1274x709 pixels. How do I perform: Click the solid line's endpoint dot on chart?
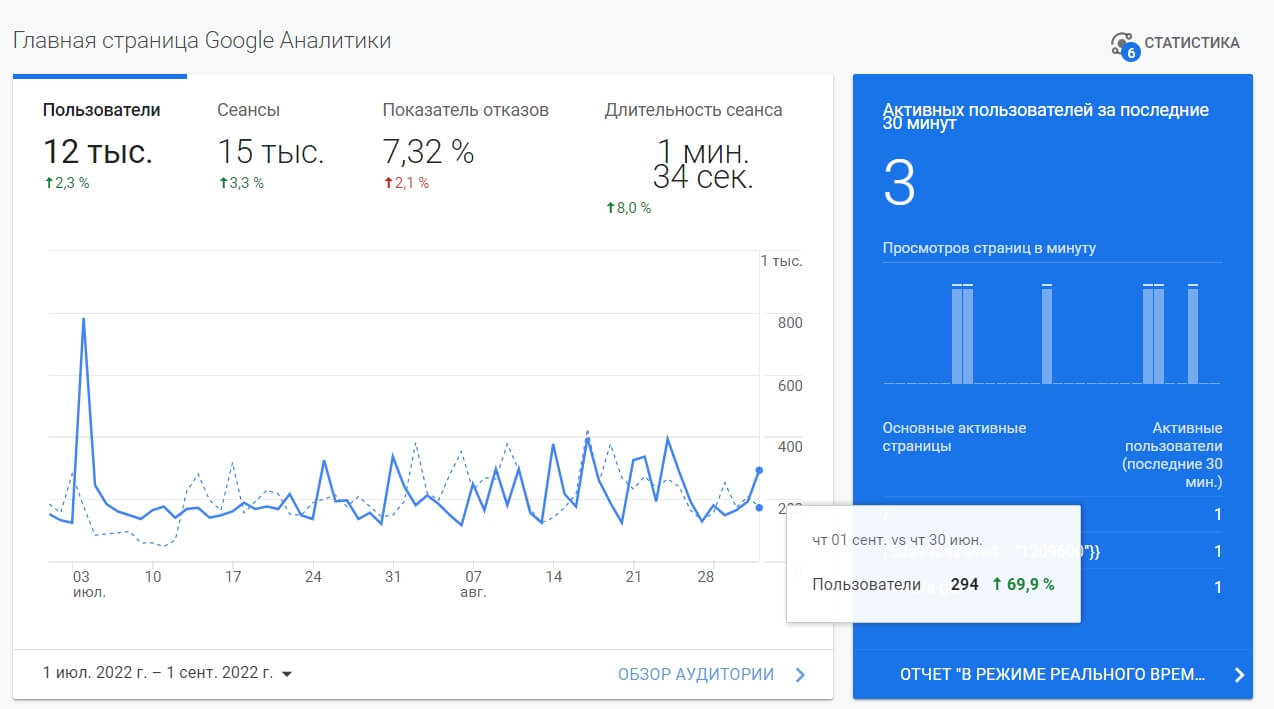coord(759,470)
